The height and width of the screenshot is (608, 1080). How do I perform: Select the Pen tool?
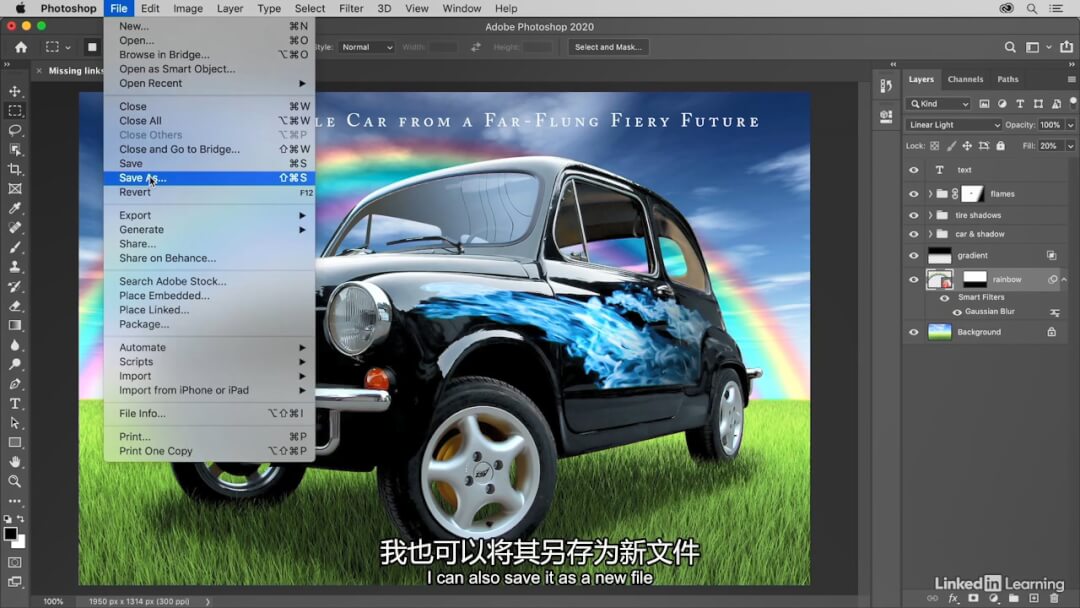[x=14, y=384]
